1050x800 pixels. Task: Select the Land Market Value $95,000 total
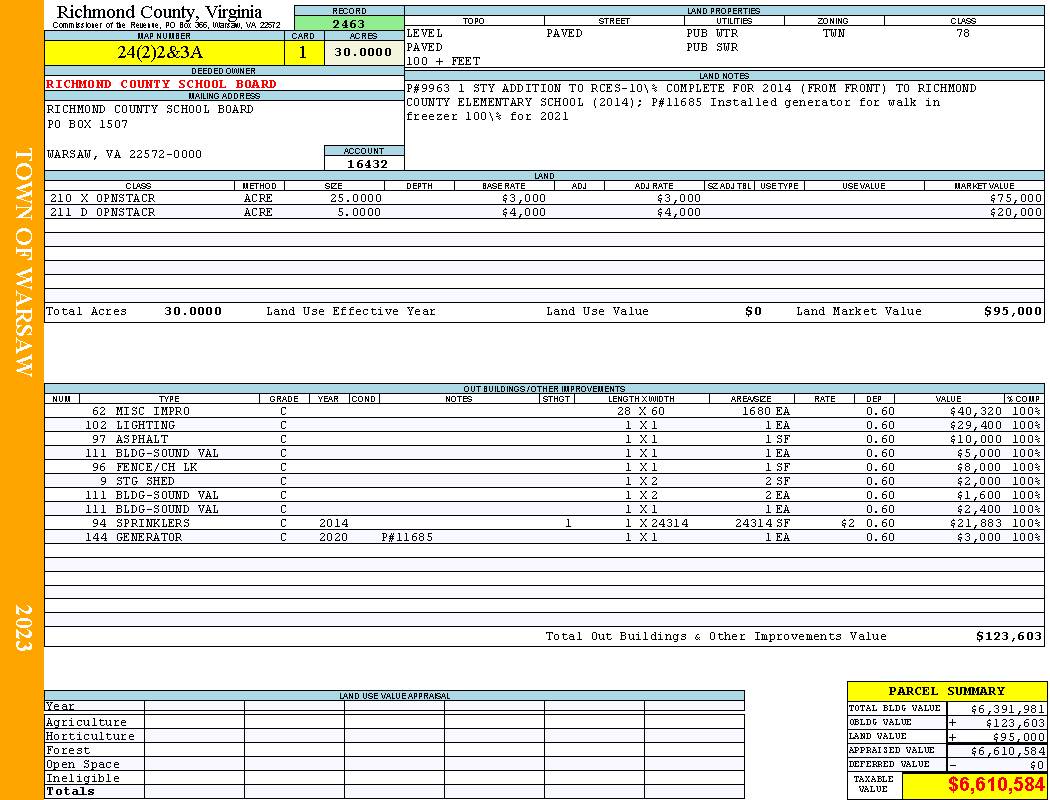pos(1012,311)
